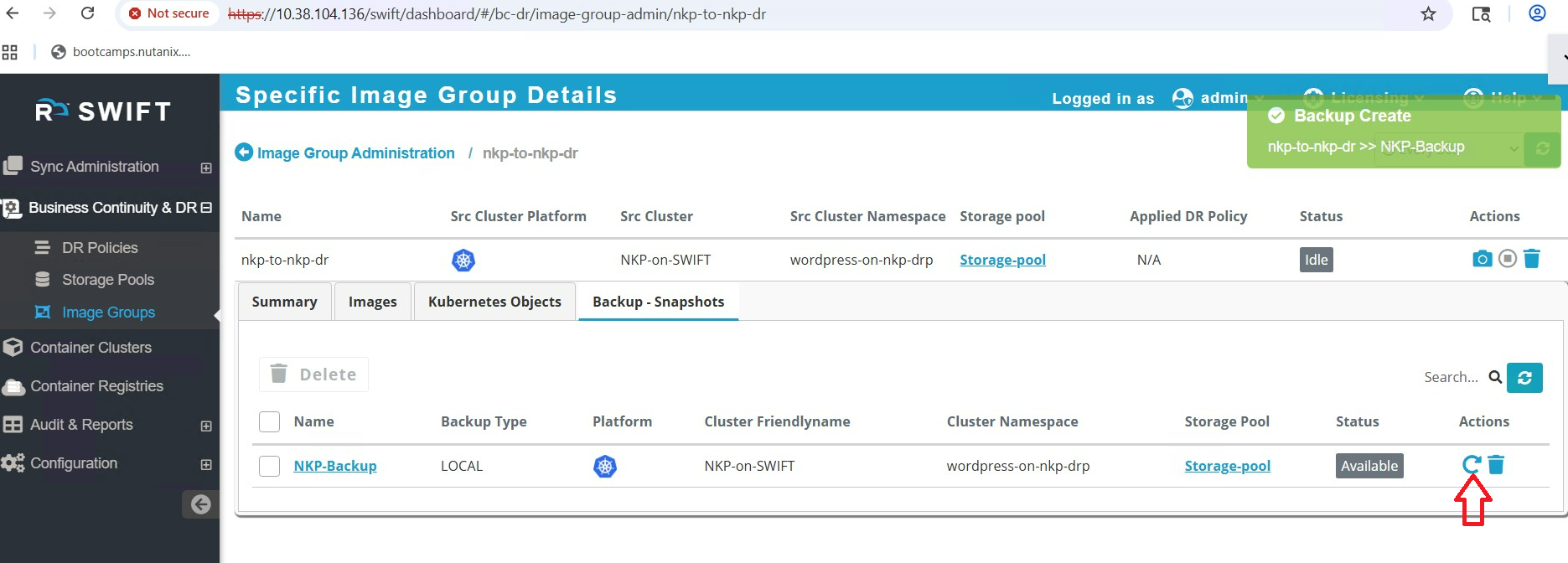Bookmark this page with the star icon
This screenshot has height=563, width=1568.
1428,13
